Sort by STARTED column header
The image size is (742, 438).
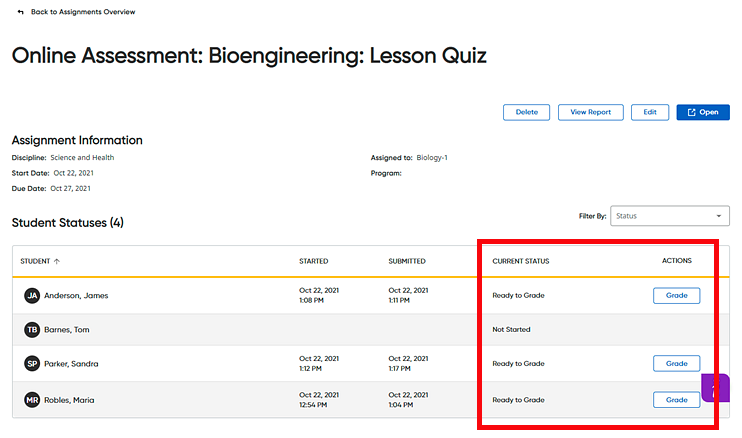click(313, 261)
